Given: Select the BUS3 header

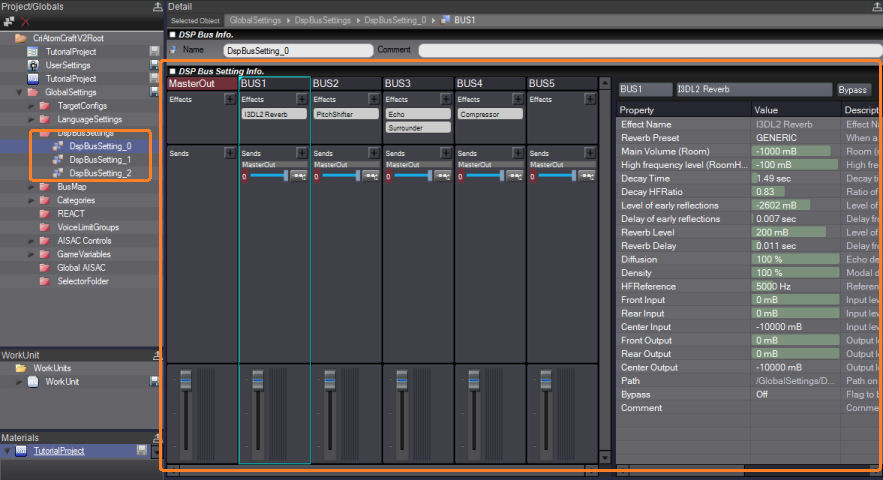Looking at the screenshot, I should [418, 83].
